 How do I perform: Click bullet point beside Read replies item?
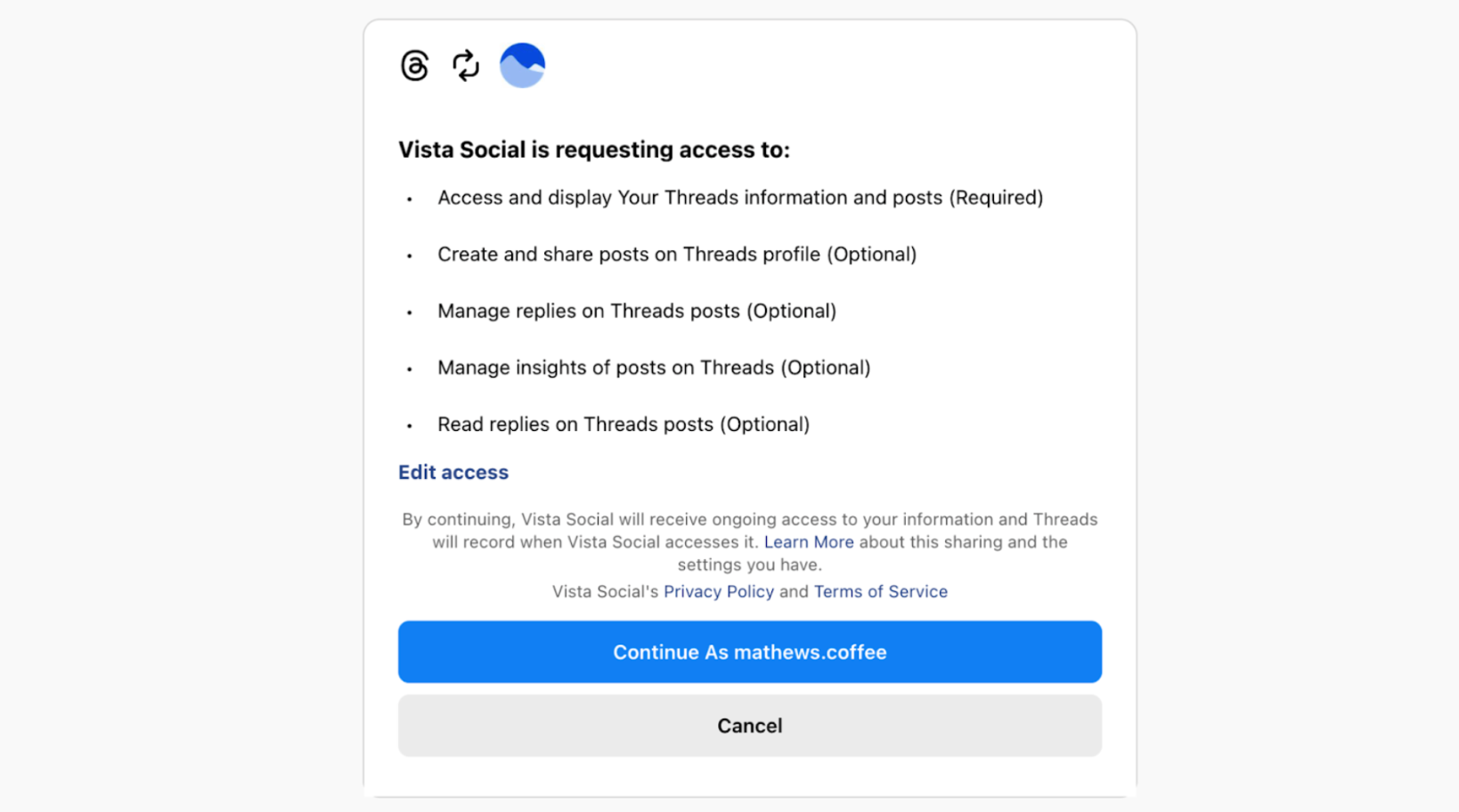[410, 426]
